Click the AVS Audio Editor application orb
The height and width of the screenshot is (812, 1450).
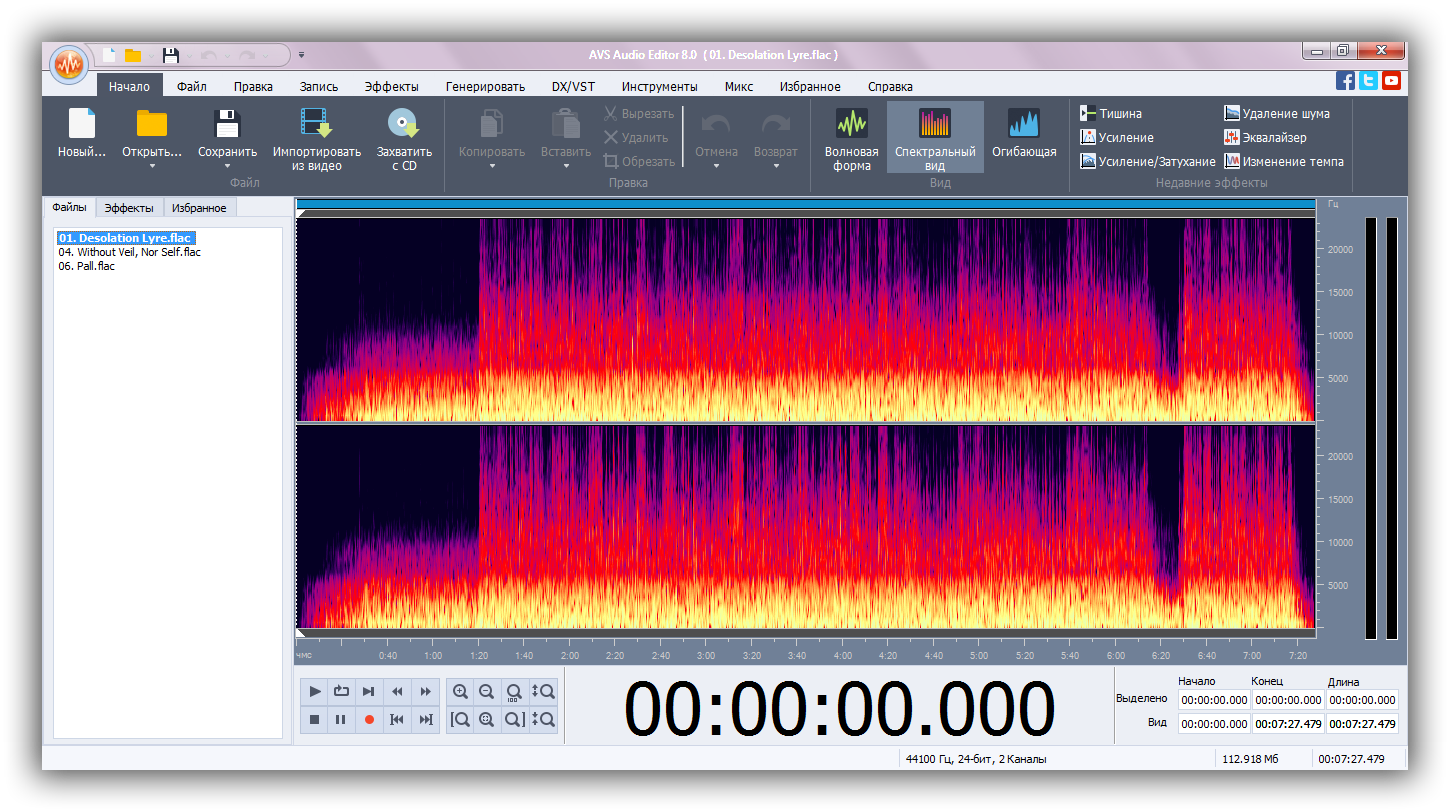click(68, 64)
